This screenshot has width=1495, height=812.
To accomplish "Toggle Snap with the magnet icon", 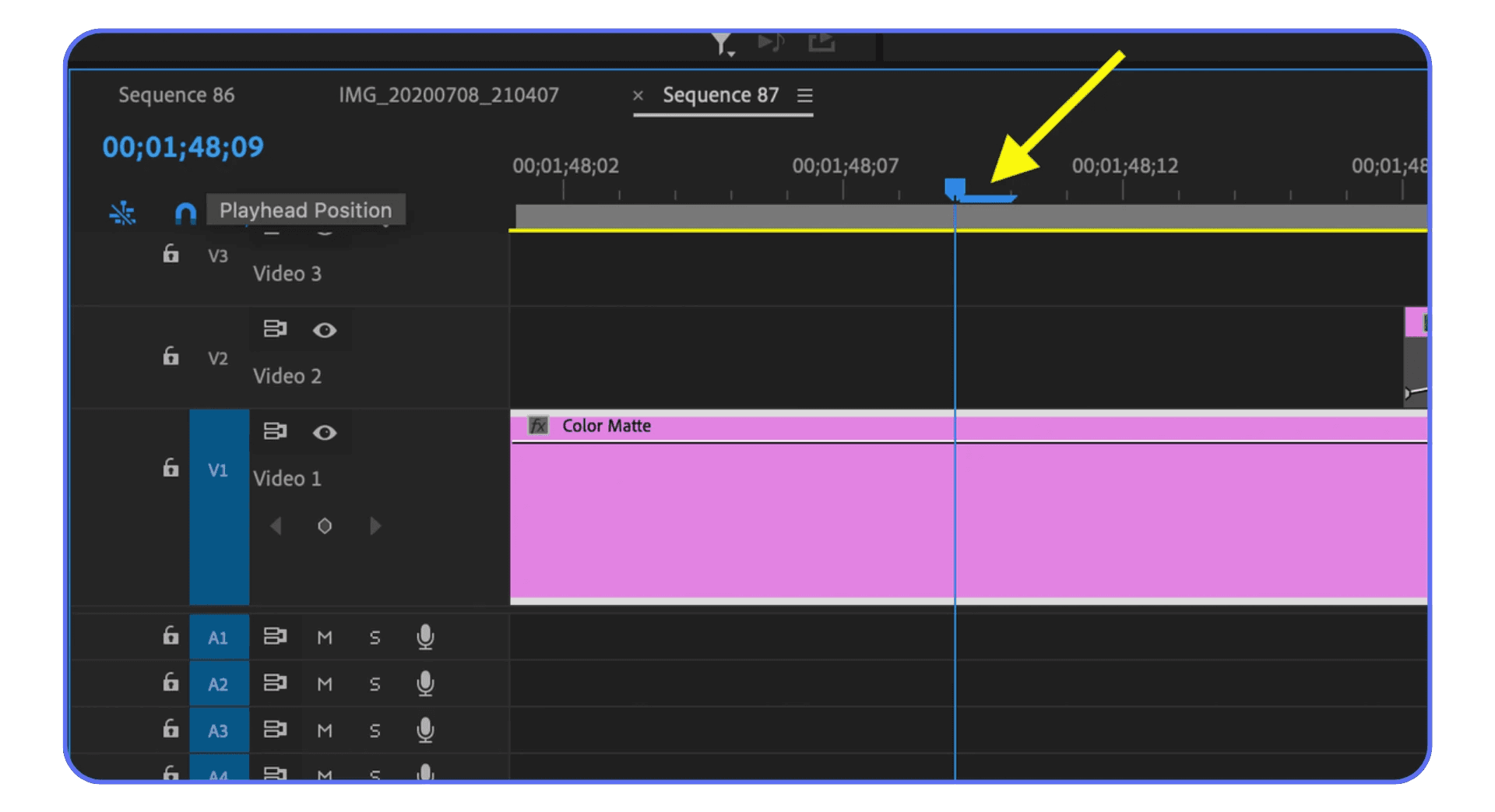I will pyautogui.click(x=185, y=213).
